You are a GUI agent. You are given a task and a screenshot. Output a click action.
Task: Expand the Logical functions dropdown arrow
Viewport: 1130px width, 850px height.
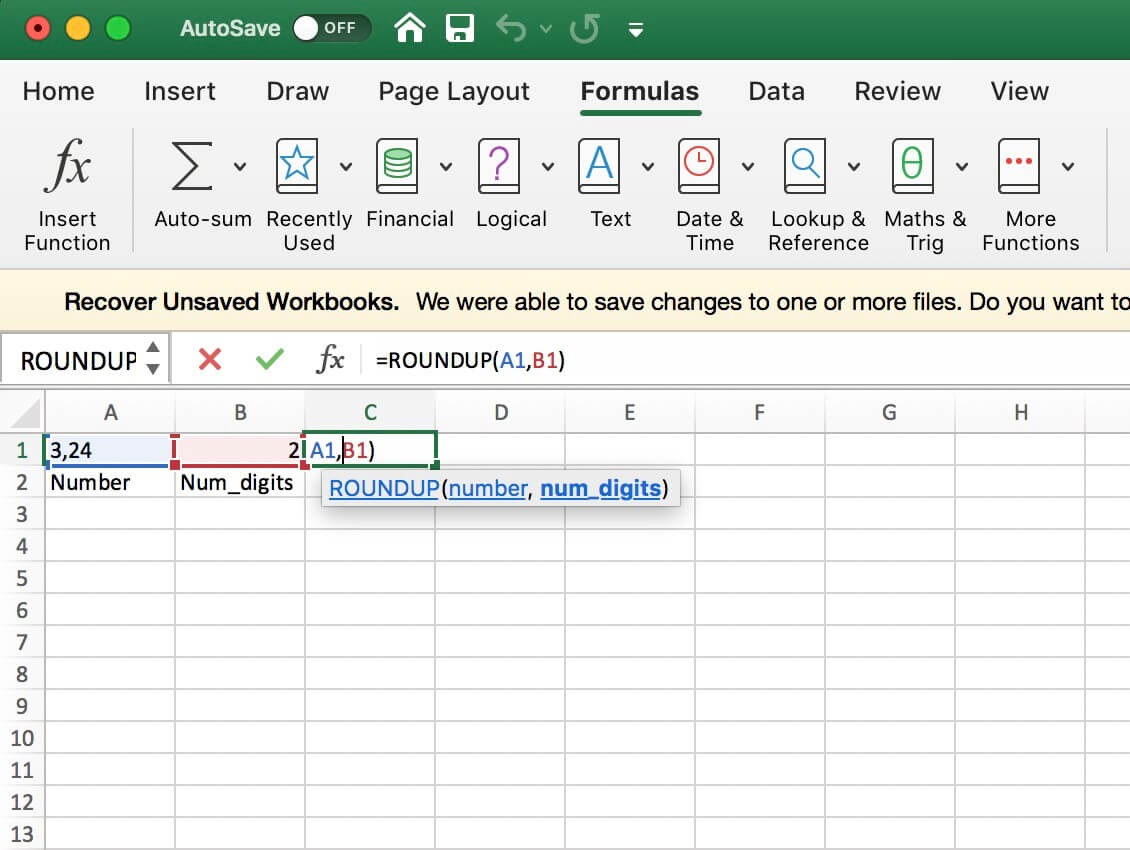547,167
